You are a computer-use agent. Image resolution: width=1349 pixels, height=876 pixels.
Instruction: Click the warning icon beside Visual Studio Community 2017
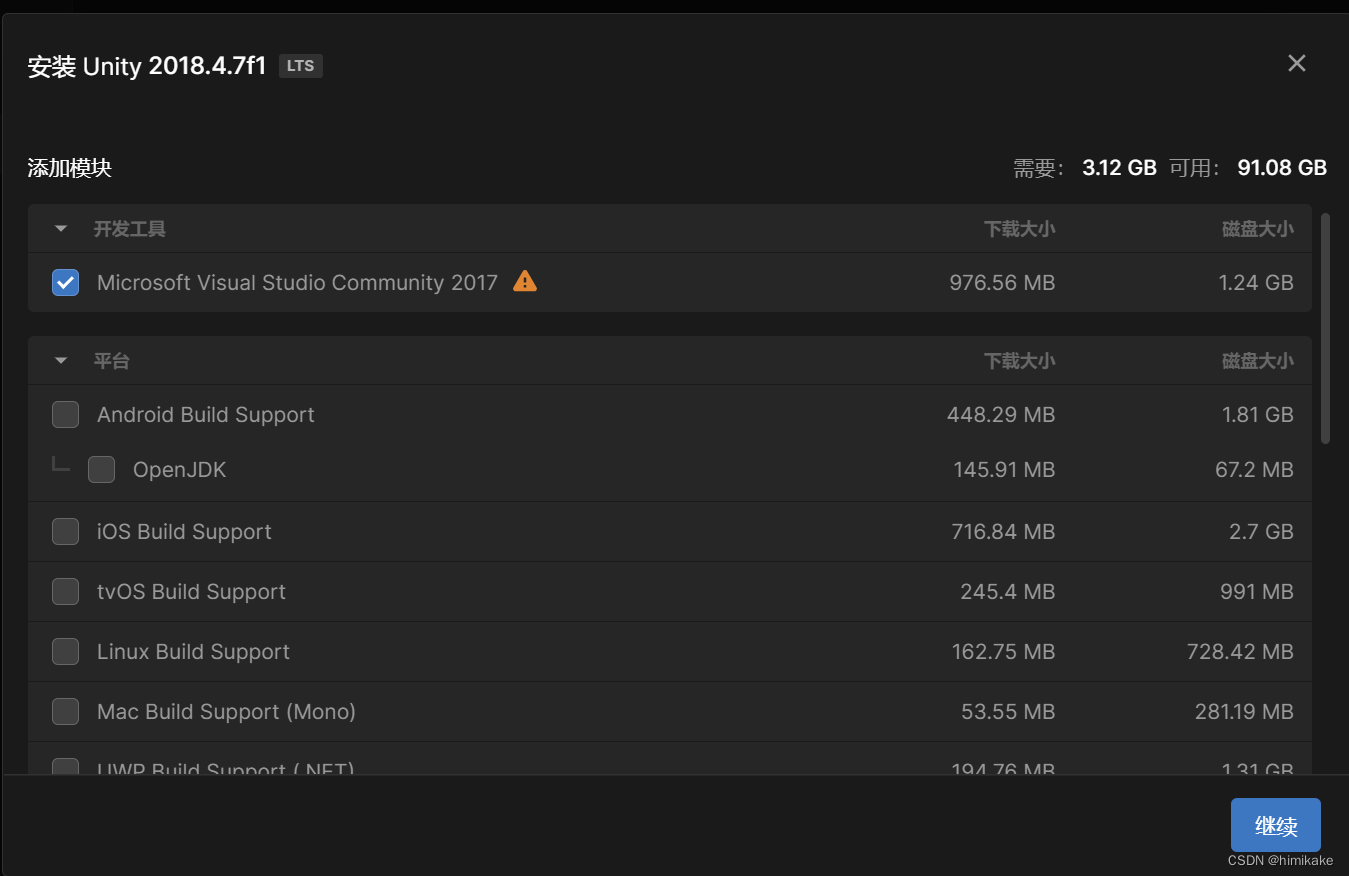(524, 282)
